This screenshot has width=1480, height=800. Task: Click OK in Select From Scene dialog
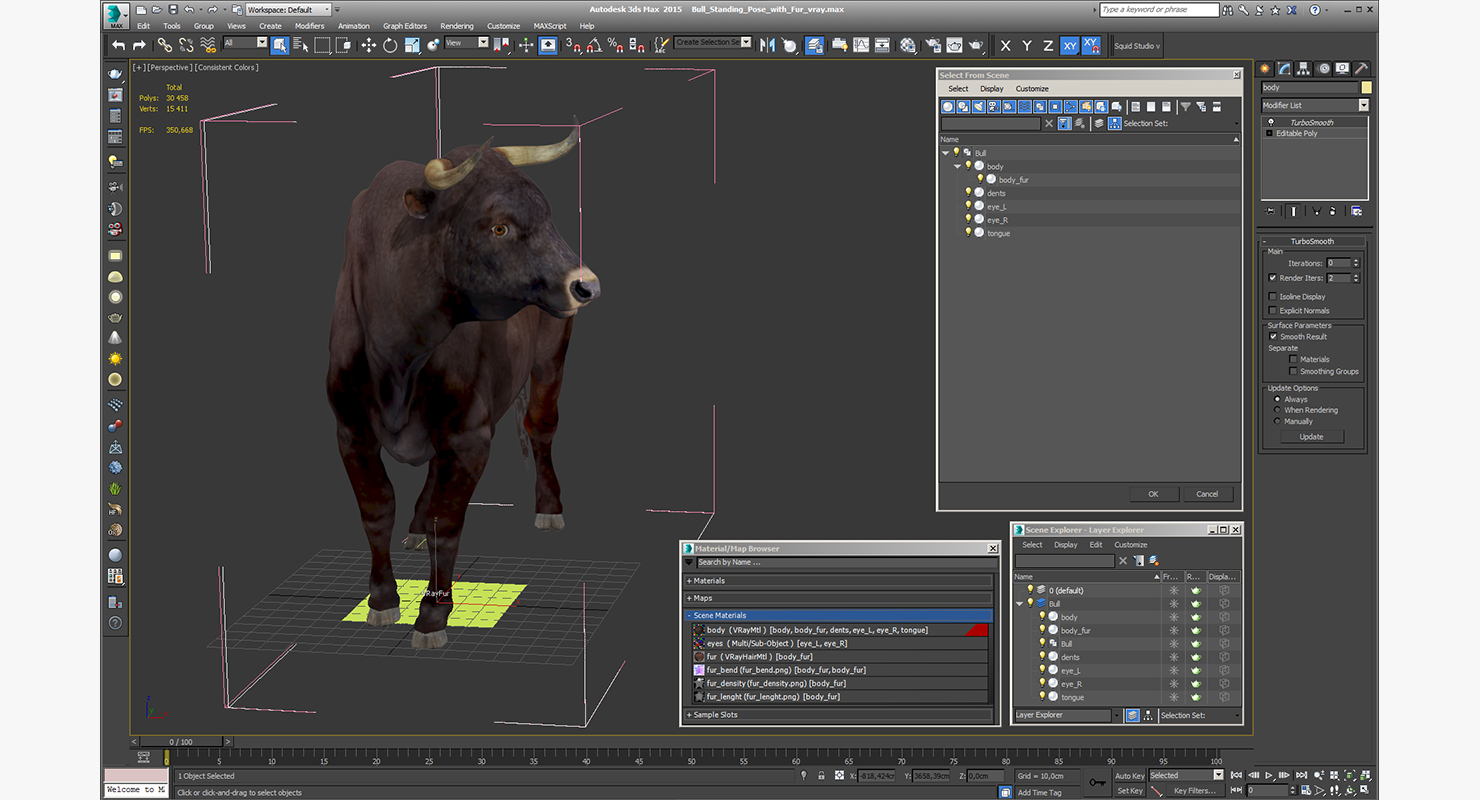pyautogui.click(x=1153, y=494)
